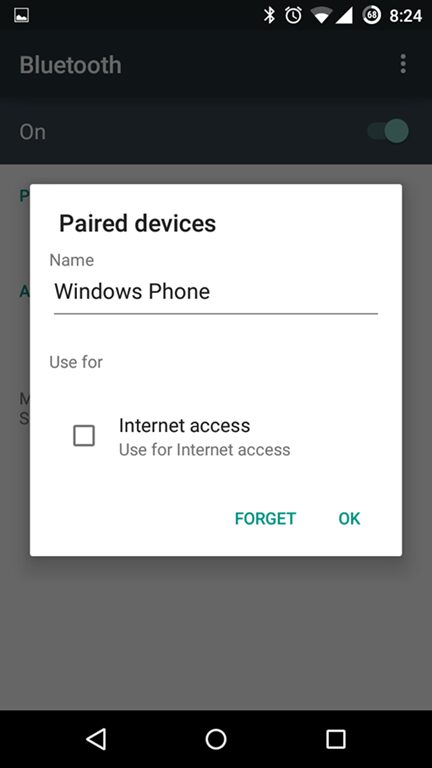
Task: Tap the battery level 68 icon
Action: [x=372, y=15]
